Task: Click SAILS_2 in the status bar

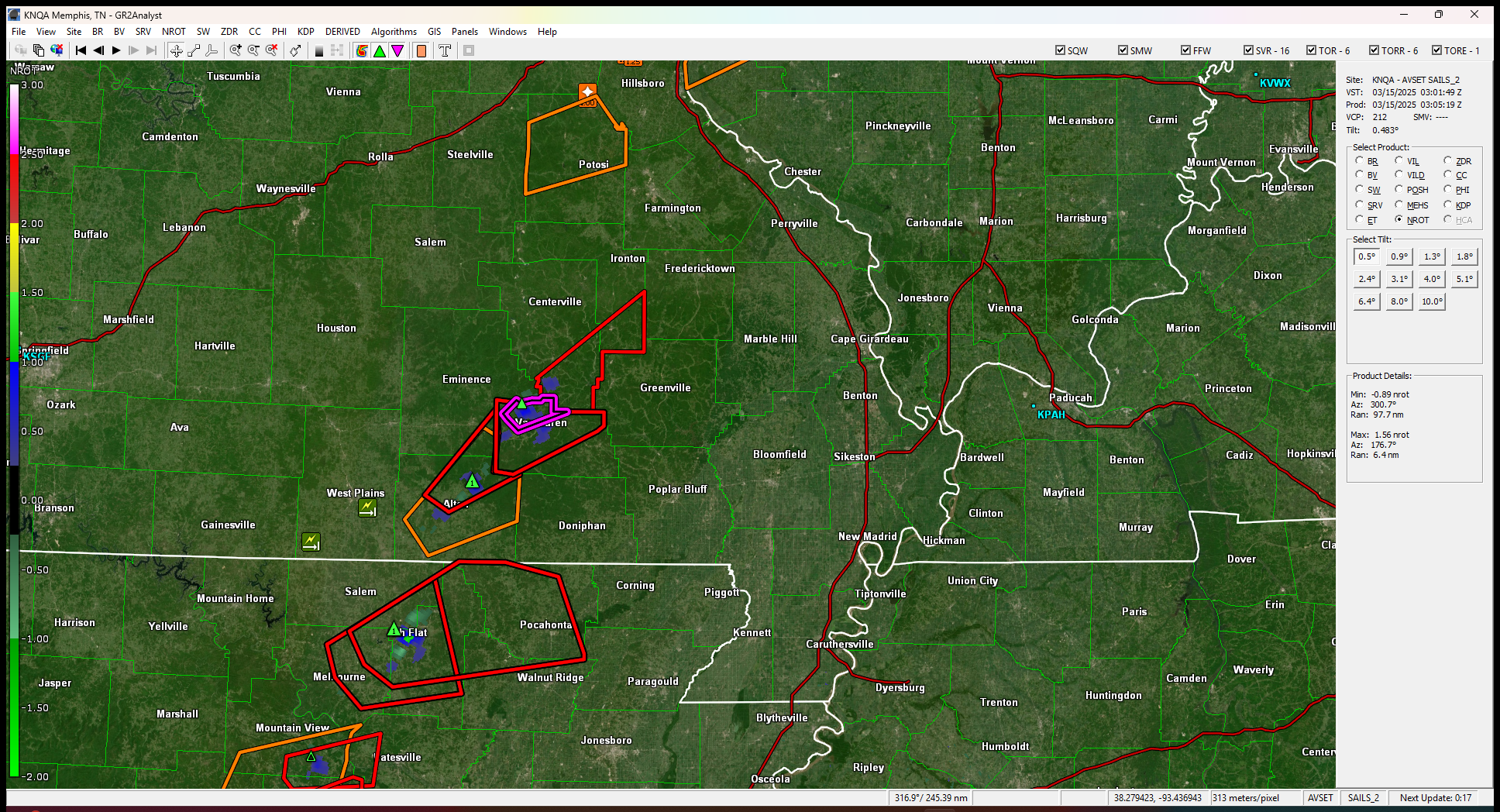Action: (1363, 797)
